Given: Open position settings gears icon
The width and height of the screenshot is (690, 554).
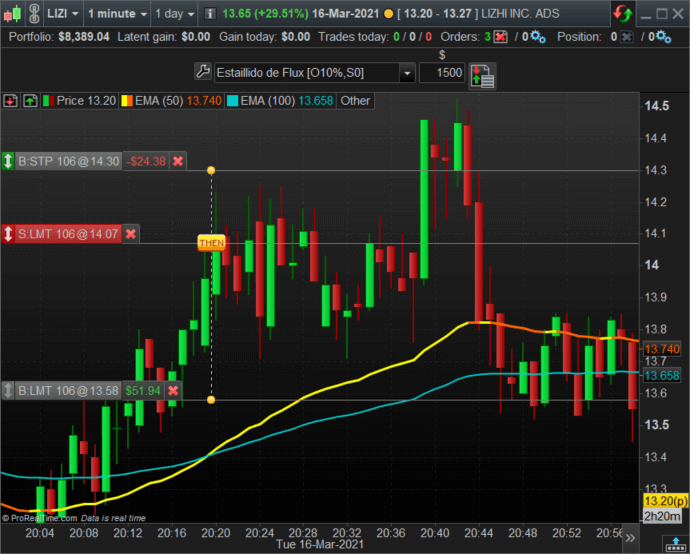Looking at the screenshot, I should tap(664, 37).
